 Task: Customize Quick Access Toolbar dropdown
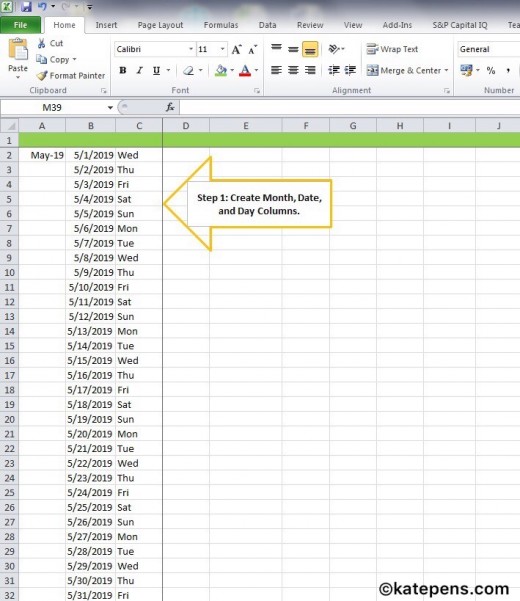pos(90,7)
